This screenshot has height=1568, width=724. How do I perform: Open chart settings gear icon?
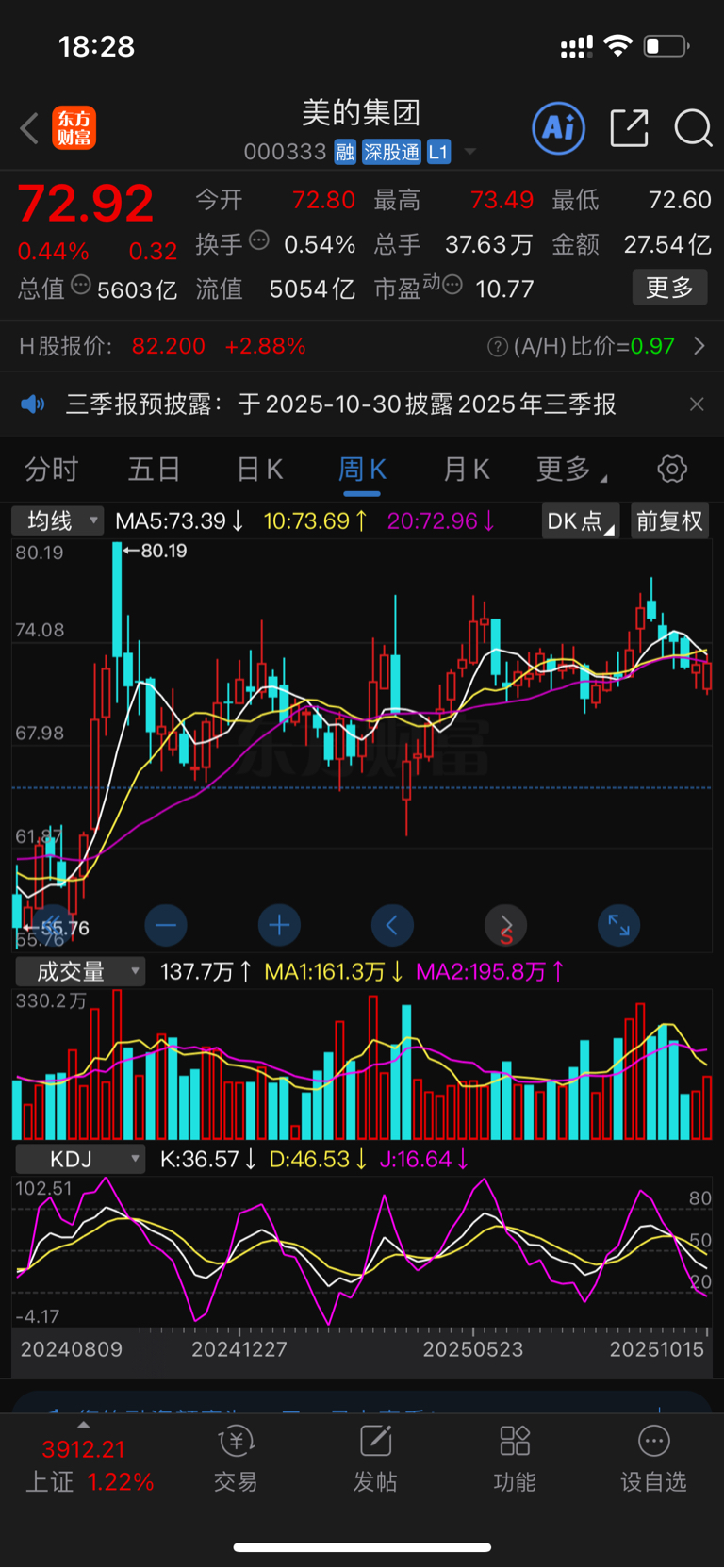[x=672, y=469]
